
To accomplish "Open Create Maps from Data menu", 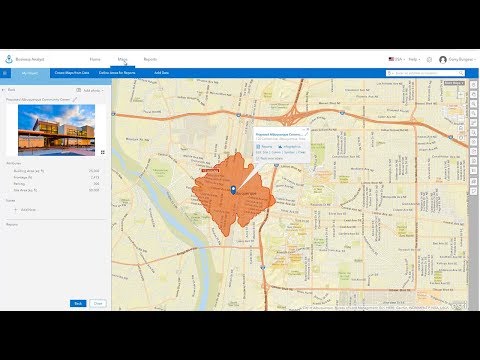I will click(x=72, y=73).
